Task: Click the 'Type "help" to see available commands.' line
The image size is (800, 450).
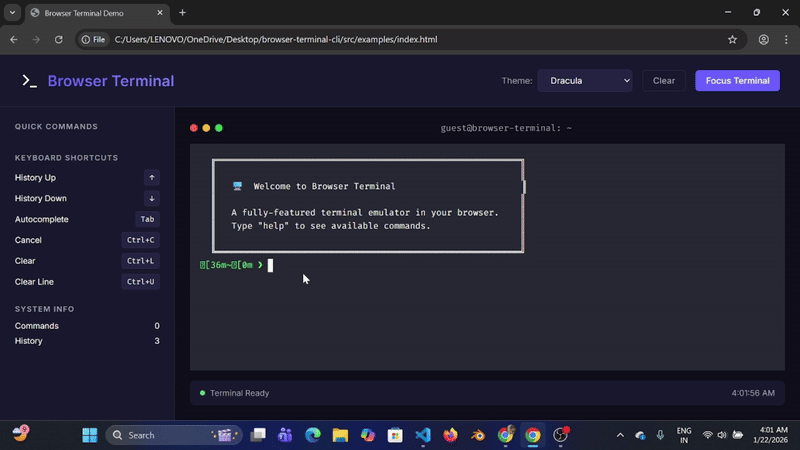Action: tap(331, 226)
